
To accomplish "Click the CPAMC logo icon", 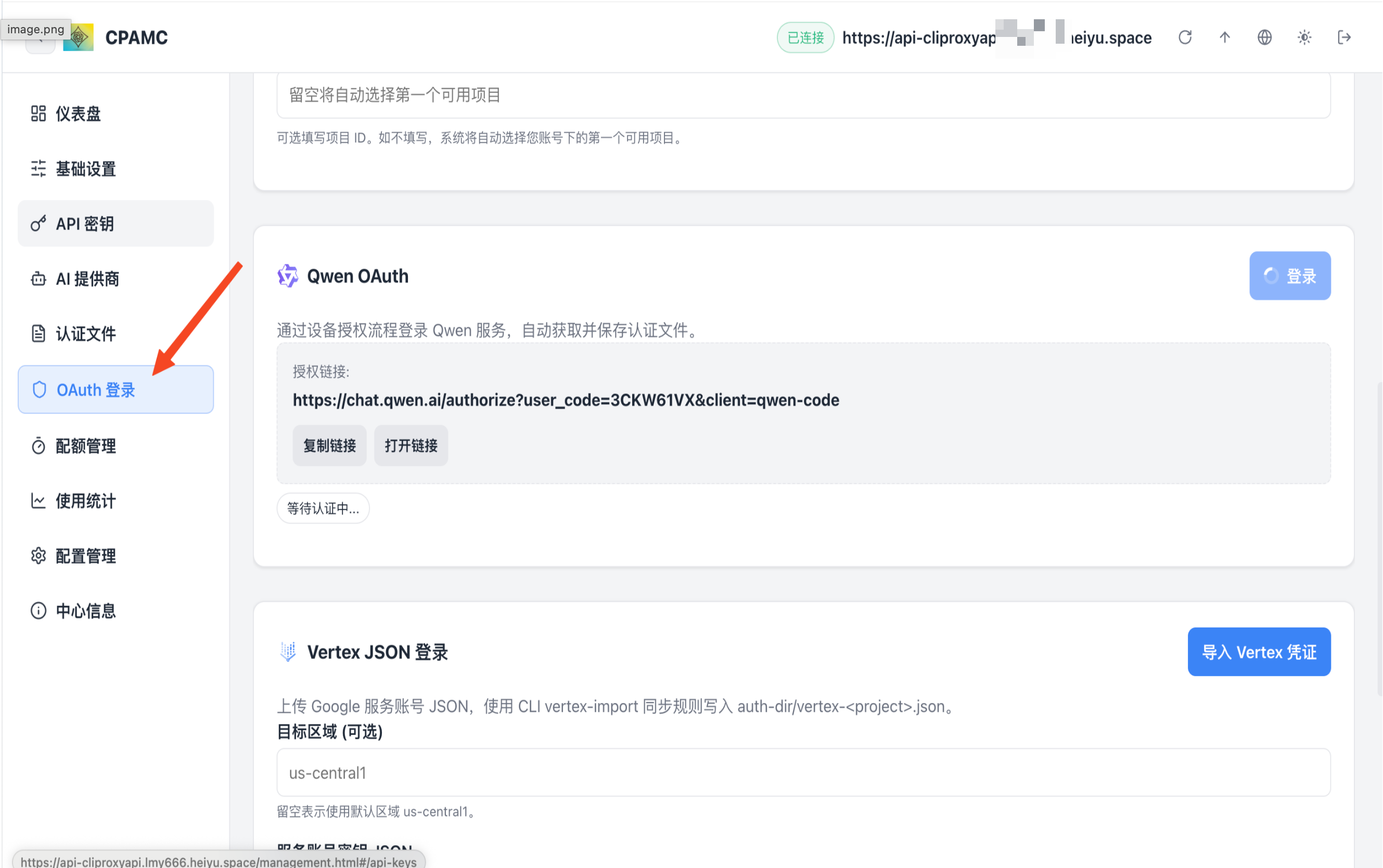I will click(79, 37).
